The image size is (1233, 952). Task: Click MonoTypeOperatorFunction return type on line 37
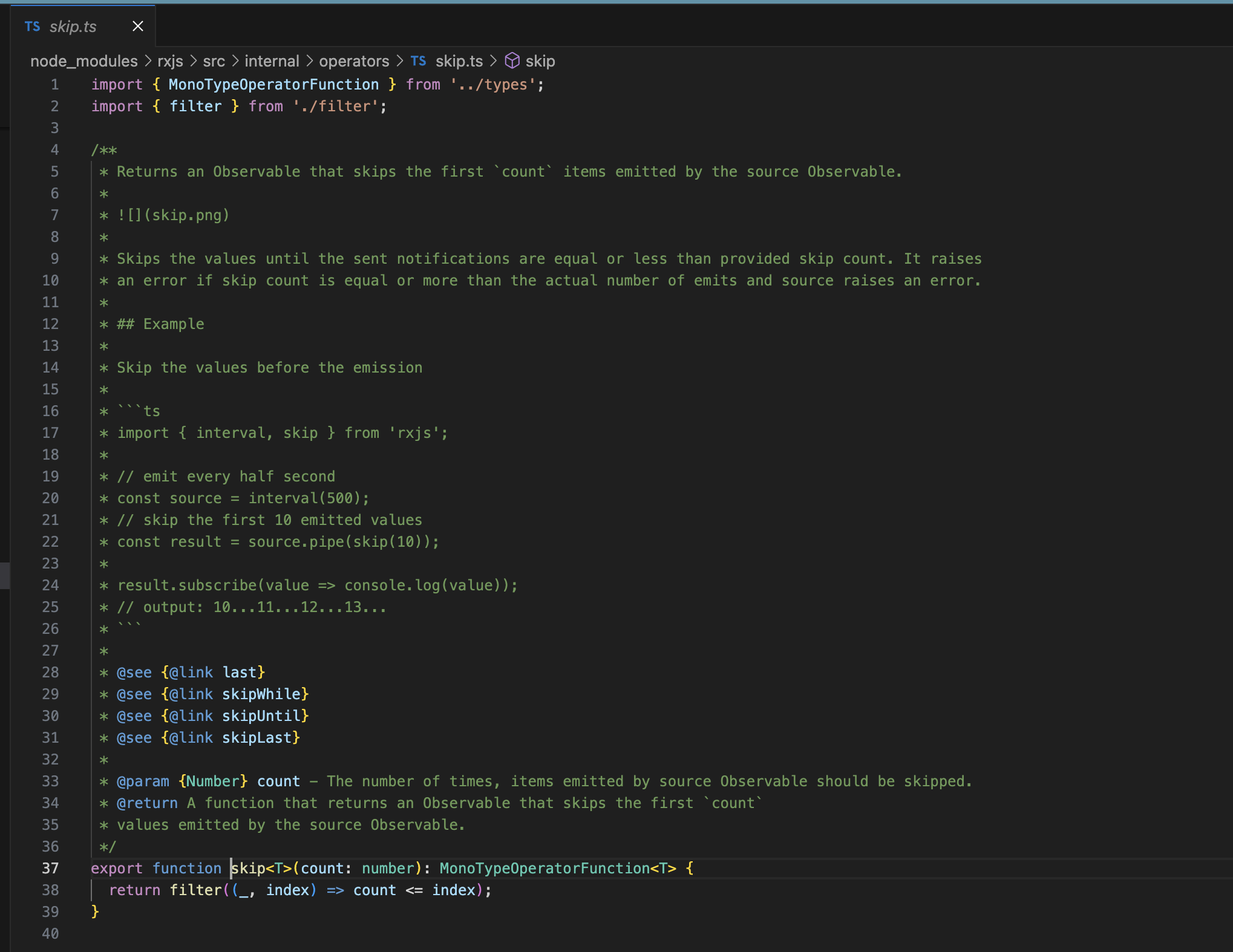(x=545, y=868)
